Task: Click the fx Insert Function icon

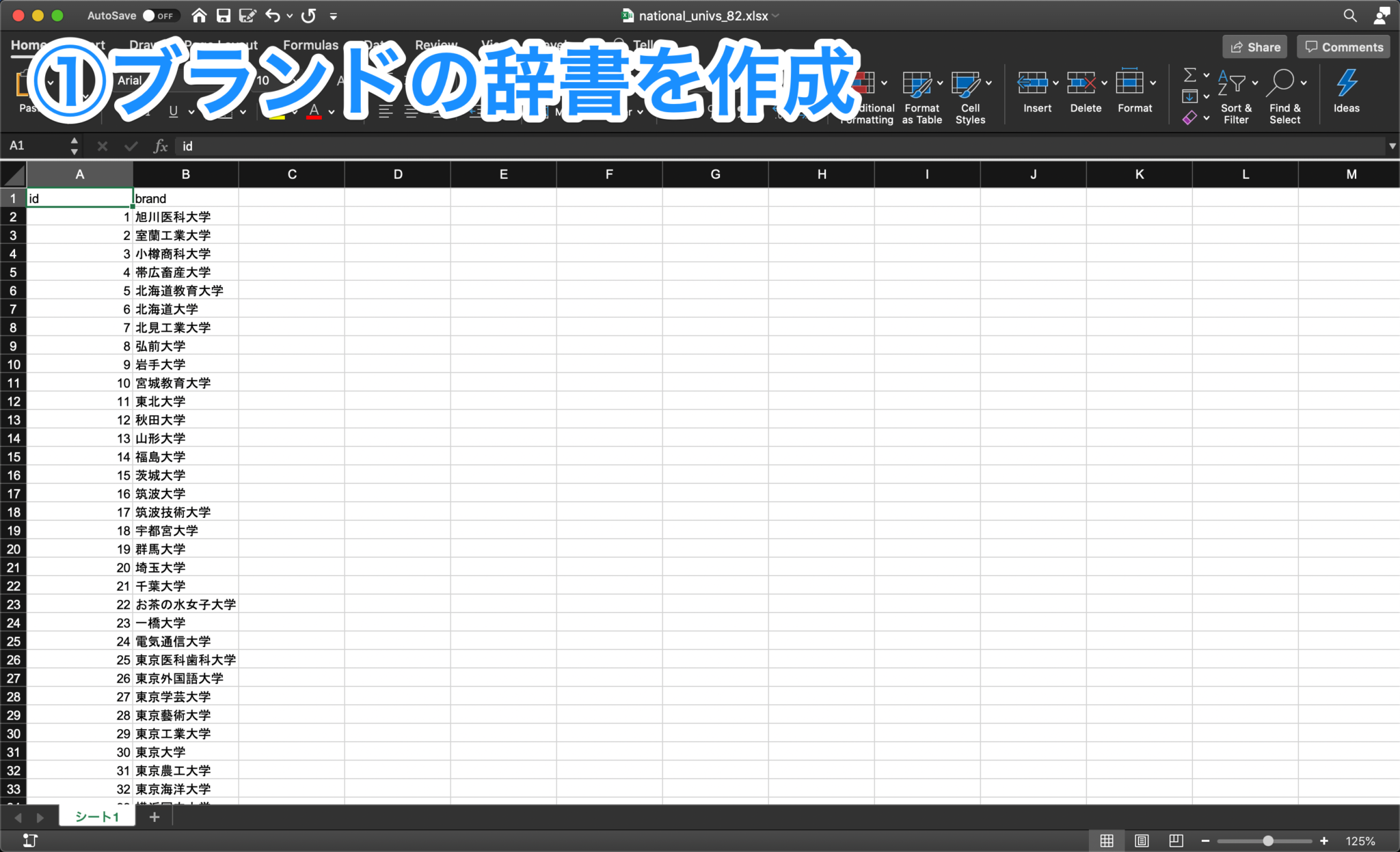Action: tap(160, 146)
